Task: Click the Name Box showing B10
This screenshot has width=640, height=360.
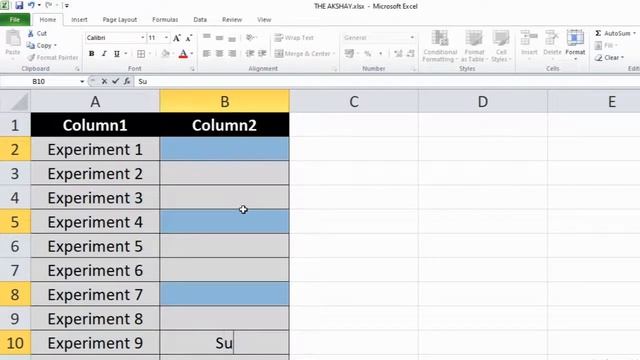Action: pos(39,82)
